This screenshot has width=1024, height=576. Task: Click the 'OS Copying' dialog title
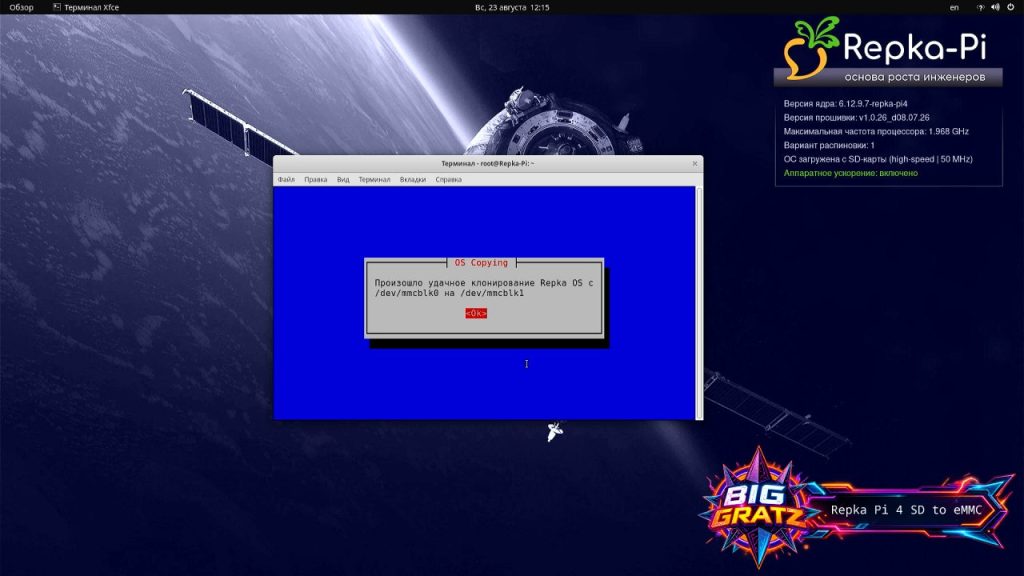(x=481, y=263)
